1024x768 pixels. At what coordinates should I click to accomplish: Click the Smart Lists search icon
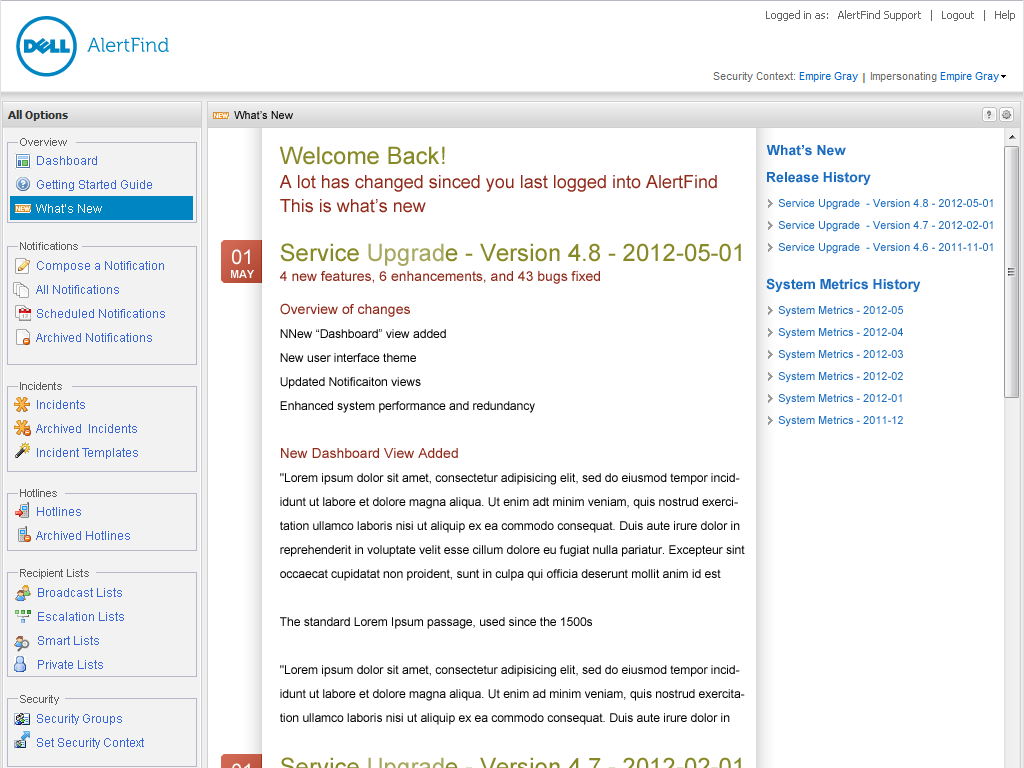coord(22,643)
